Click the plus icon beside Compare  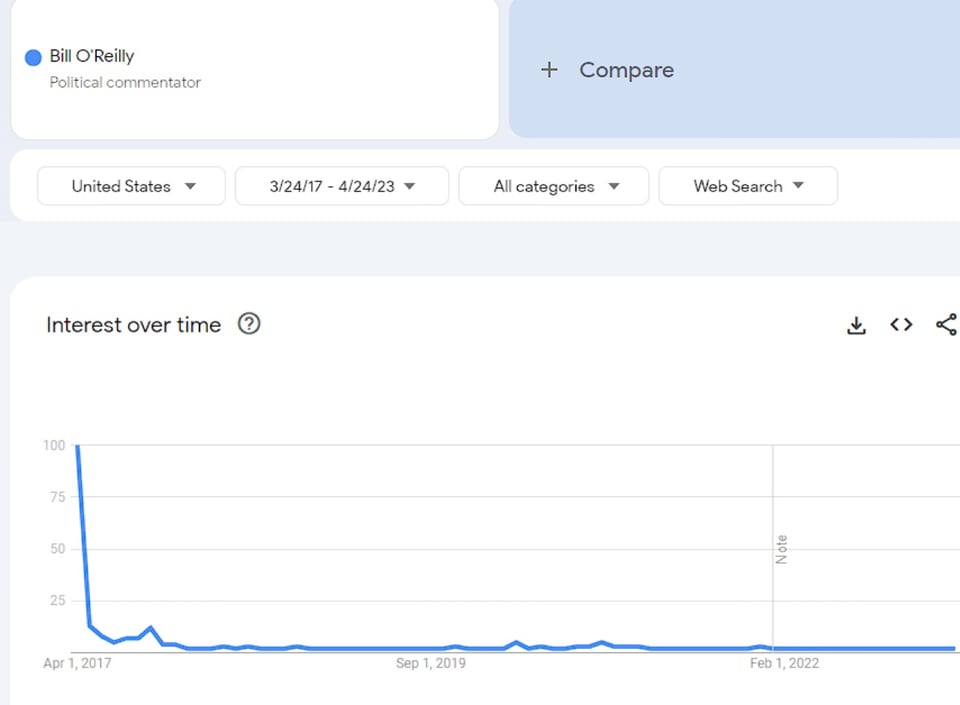pos(549,70)
